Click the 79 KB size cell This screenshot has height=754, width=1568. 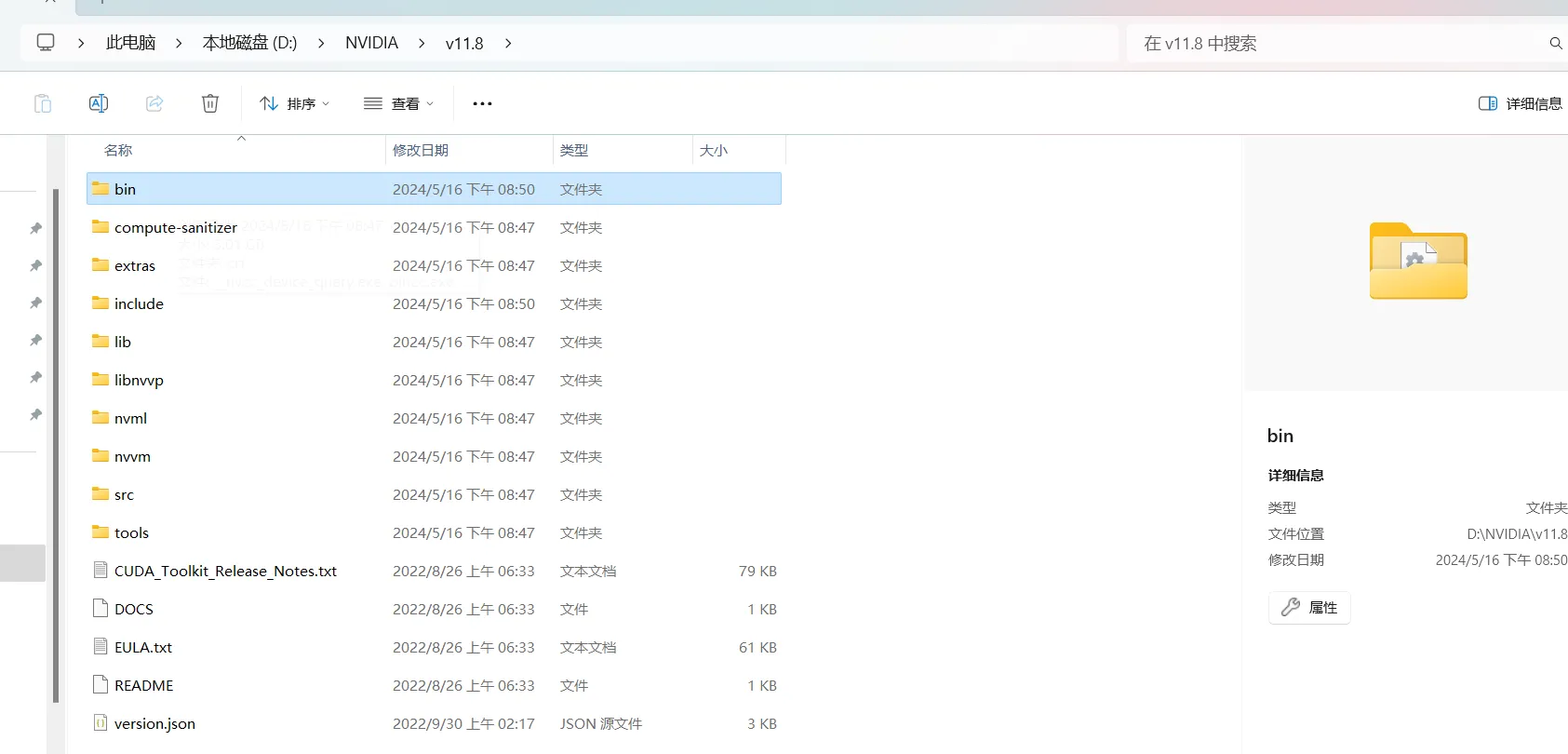(757, 571)
